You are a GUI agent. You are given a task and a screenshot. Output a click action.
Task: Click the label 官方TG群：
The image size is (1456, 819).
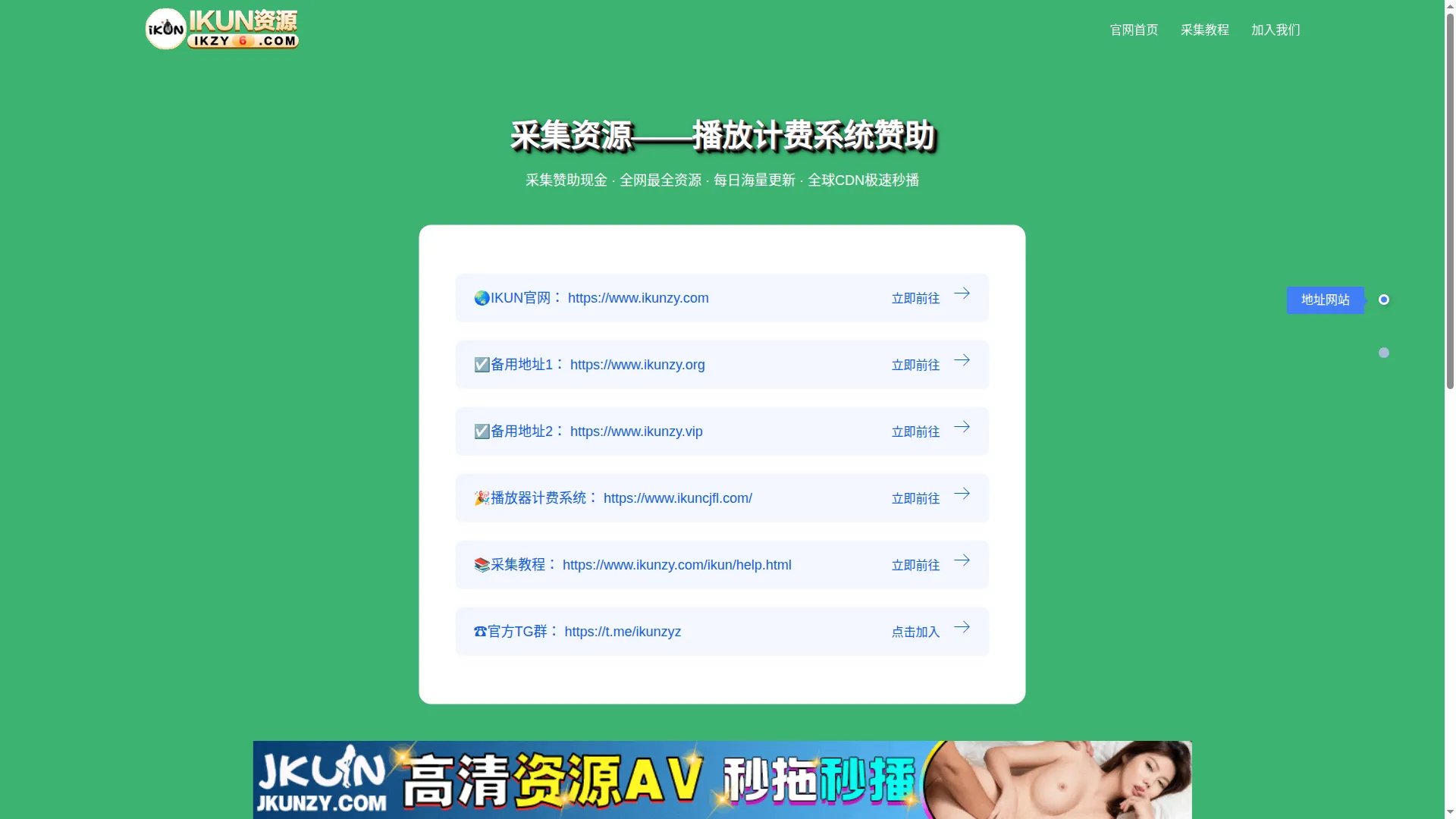coord(523,632)
